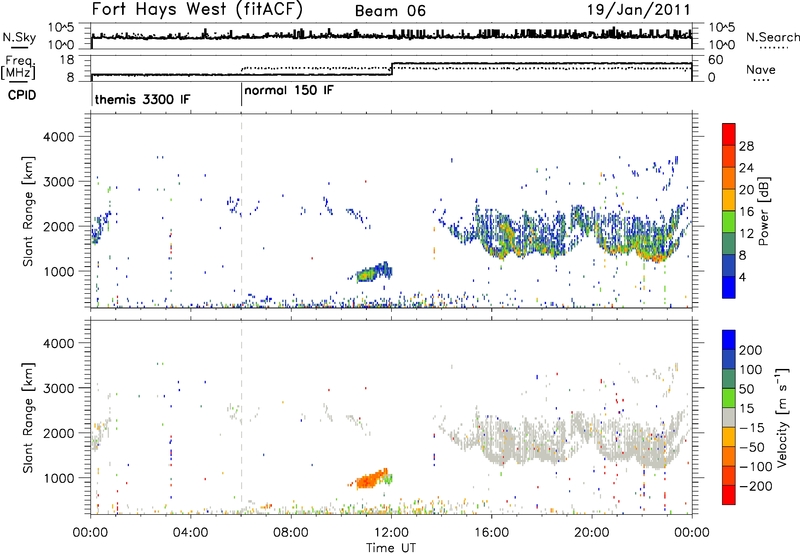The image size is (800, 554).
Task: Click the 'Nave' legend label
Action: pos(761,69)
